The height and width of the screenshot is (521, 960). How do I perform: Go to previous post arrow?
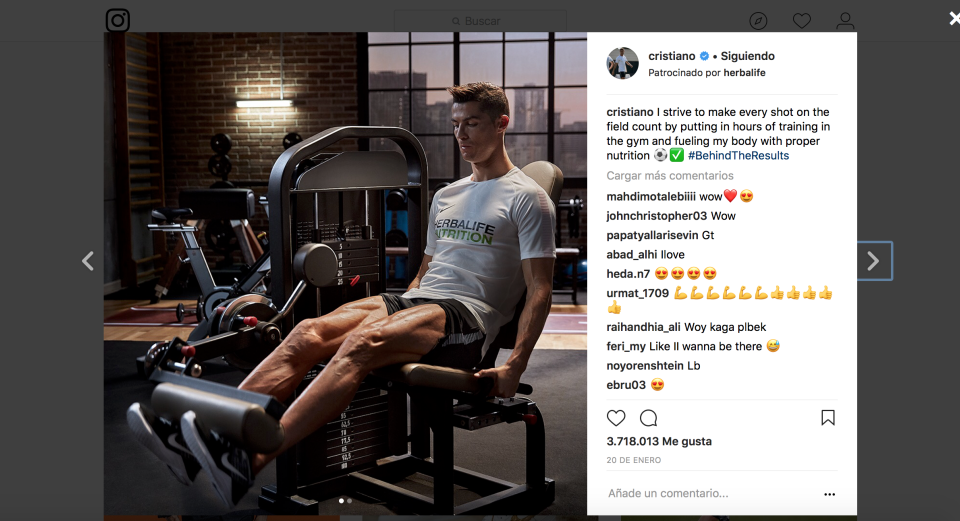(88, 261)
